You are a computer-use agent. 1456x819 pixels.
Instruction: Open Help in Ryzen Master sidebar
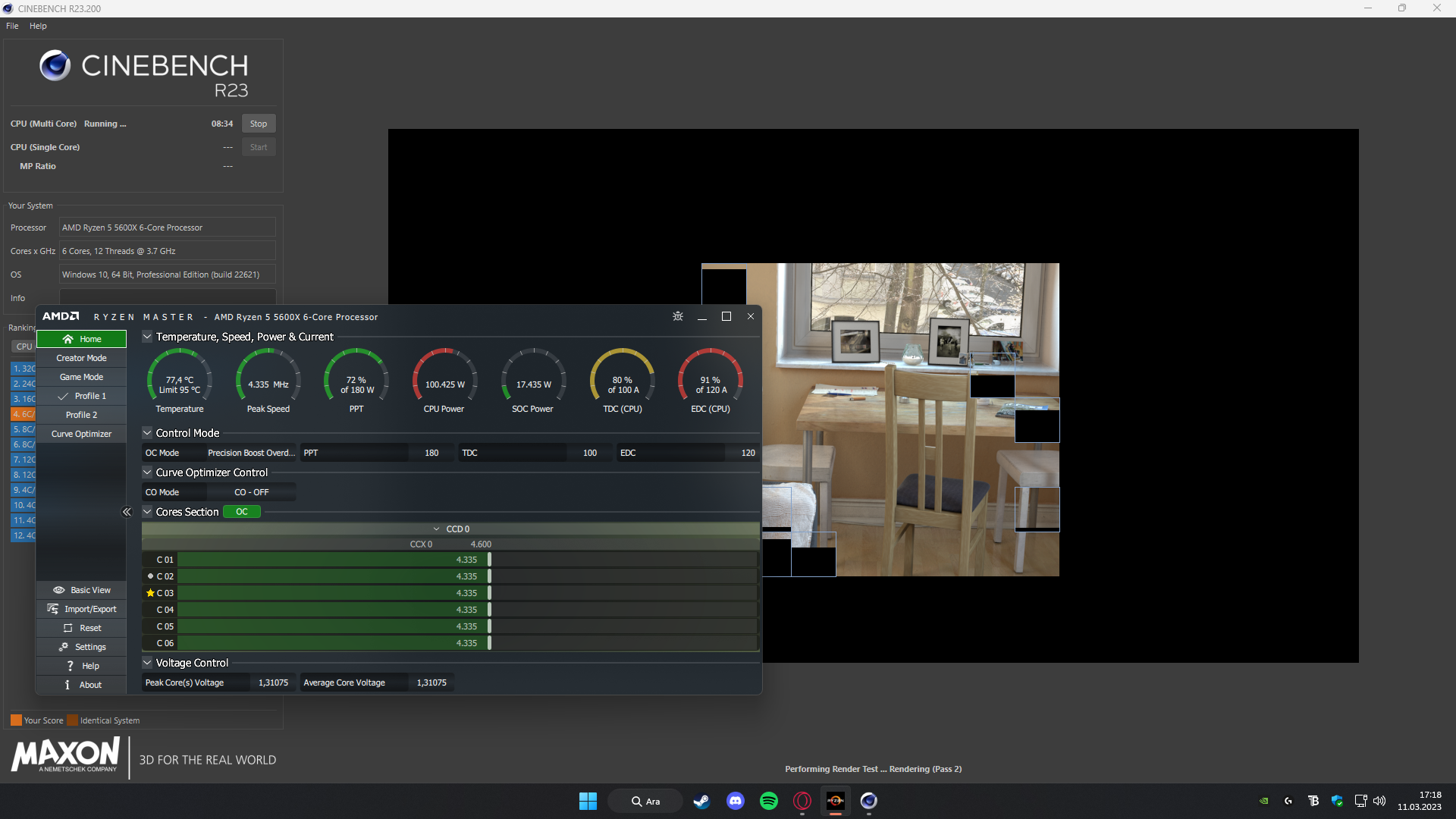pyautogui.click(x=82, y=666)
